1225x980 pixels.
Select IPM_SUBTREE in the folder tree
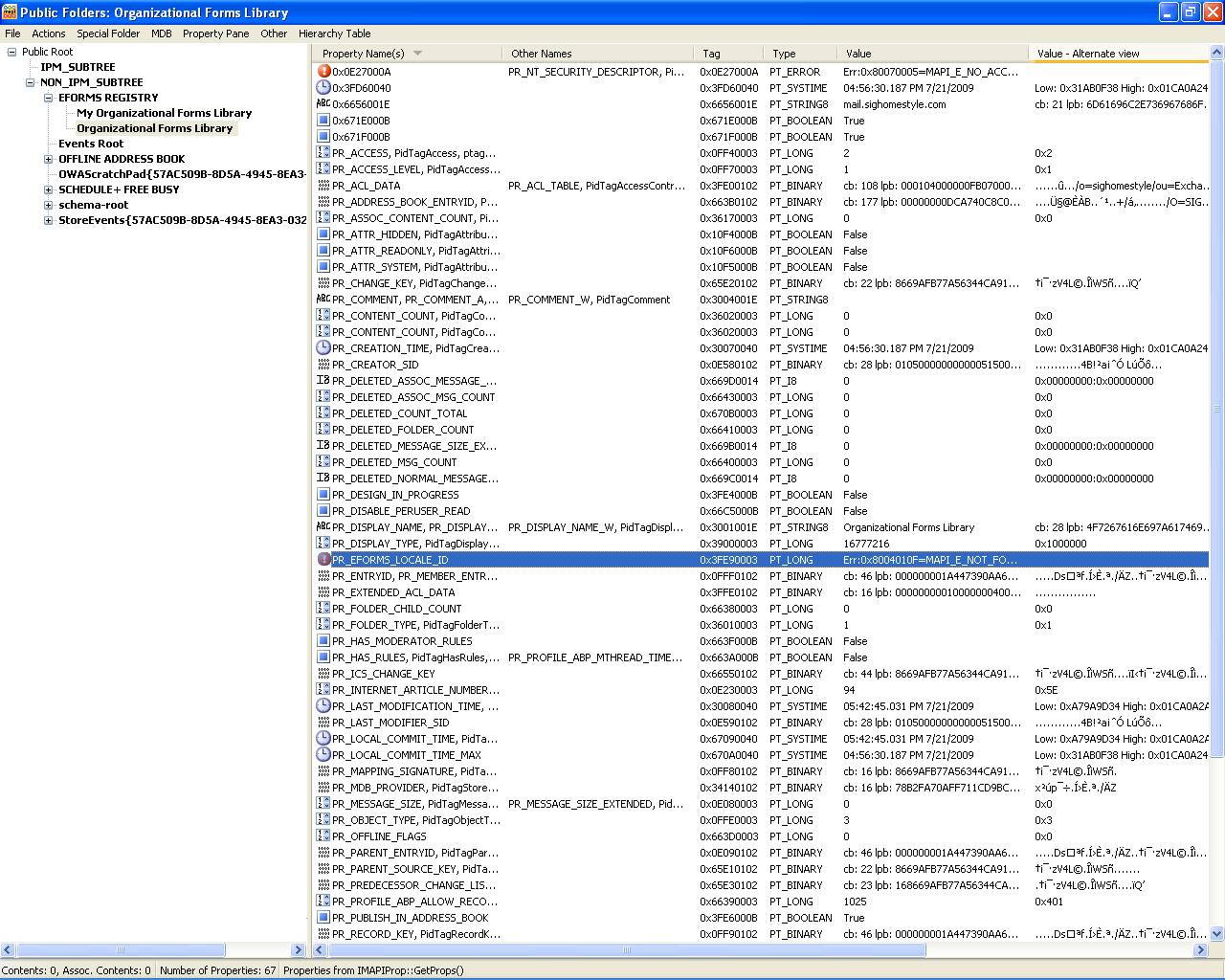point(78,67)
